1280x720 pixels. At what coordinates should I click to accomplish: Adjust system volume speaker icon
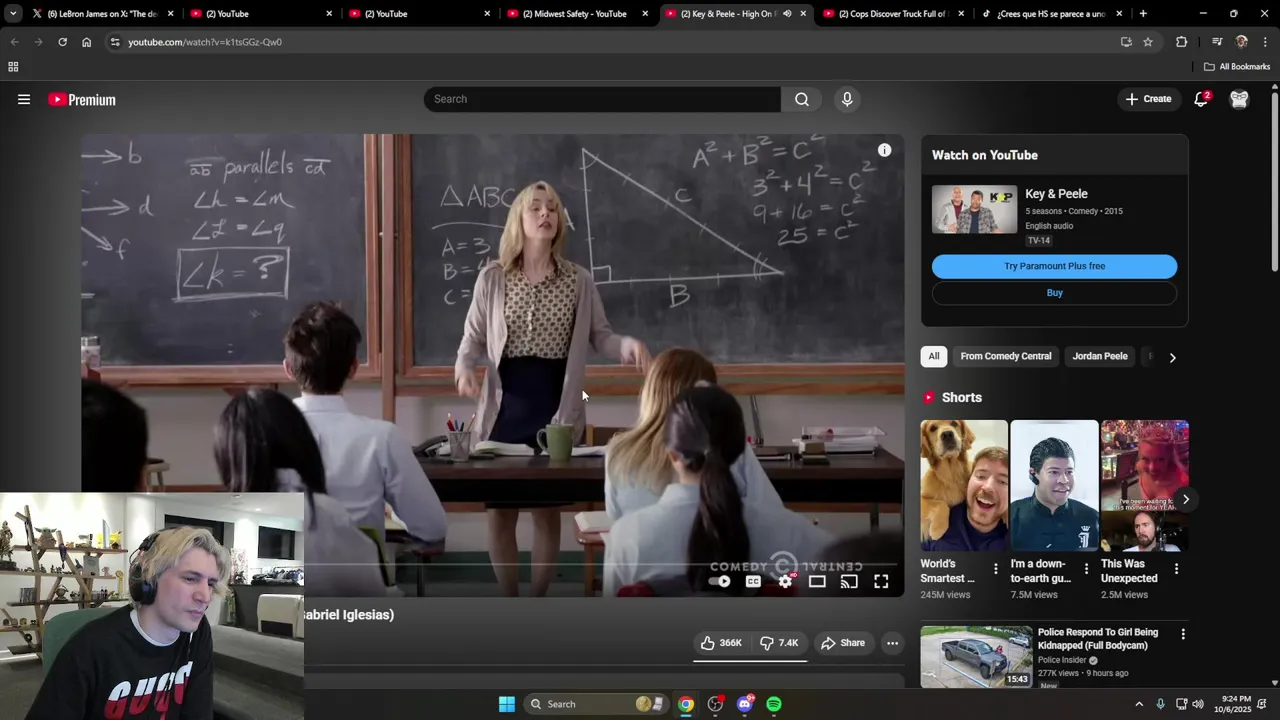[x=1198, y=704]
